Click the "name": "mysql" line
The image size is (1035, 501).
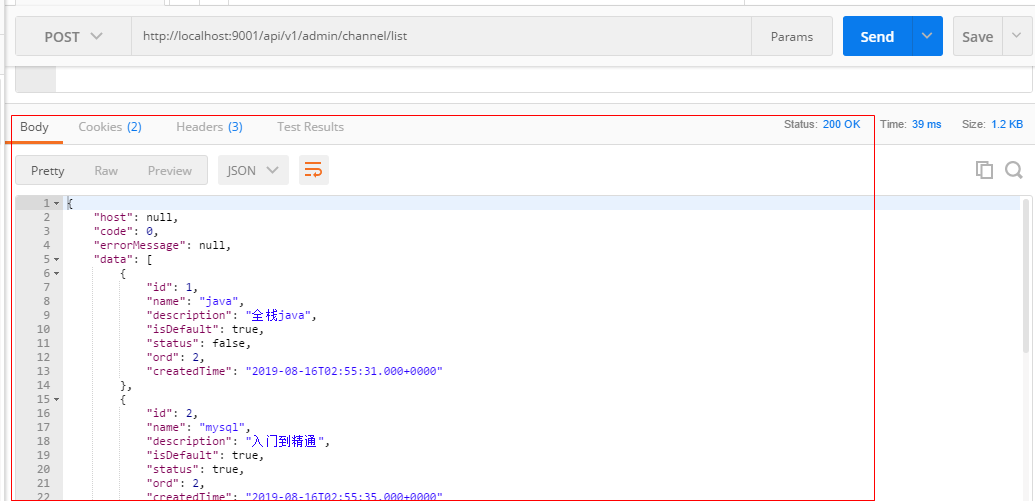[x=199, y=427]
